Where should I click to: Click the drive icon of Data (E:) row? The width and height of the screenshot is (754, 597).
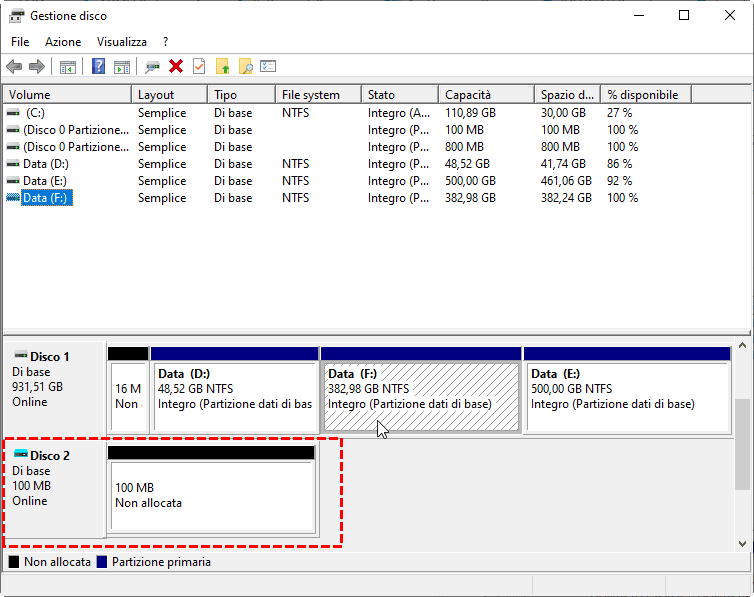(x=13, y=181)
